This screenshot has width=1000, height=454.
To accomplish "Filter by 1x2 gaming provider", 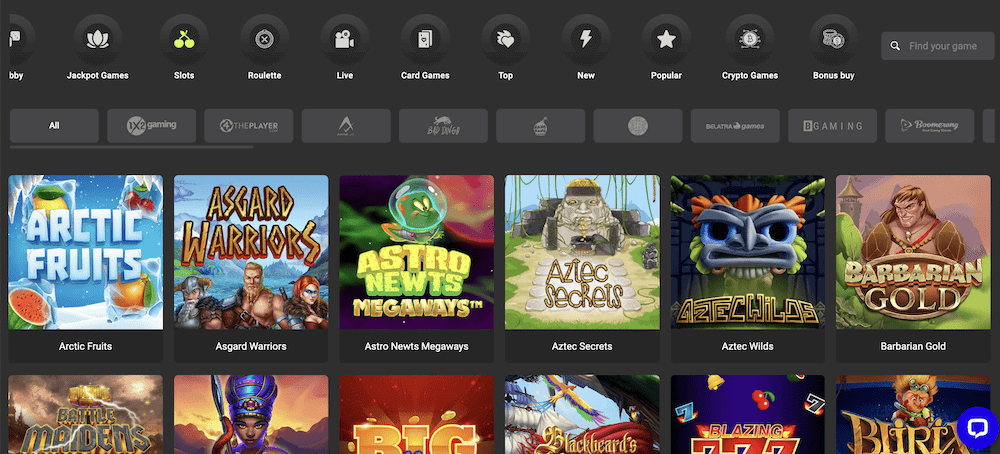I will click(x=152, y=126).
